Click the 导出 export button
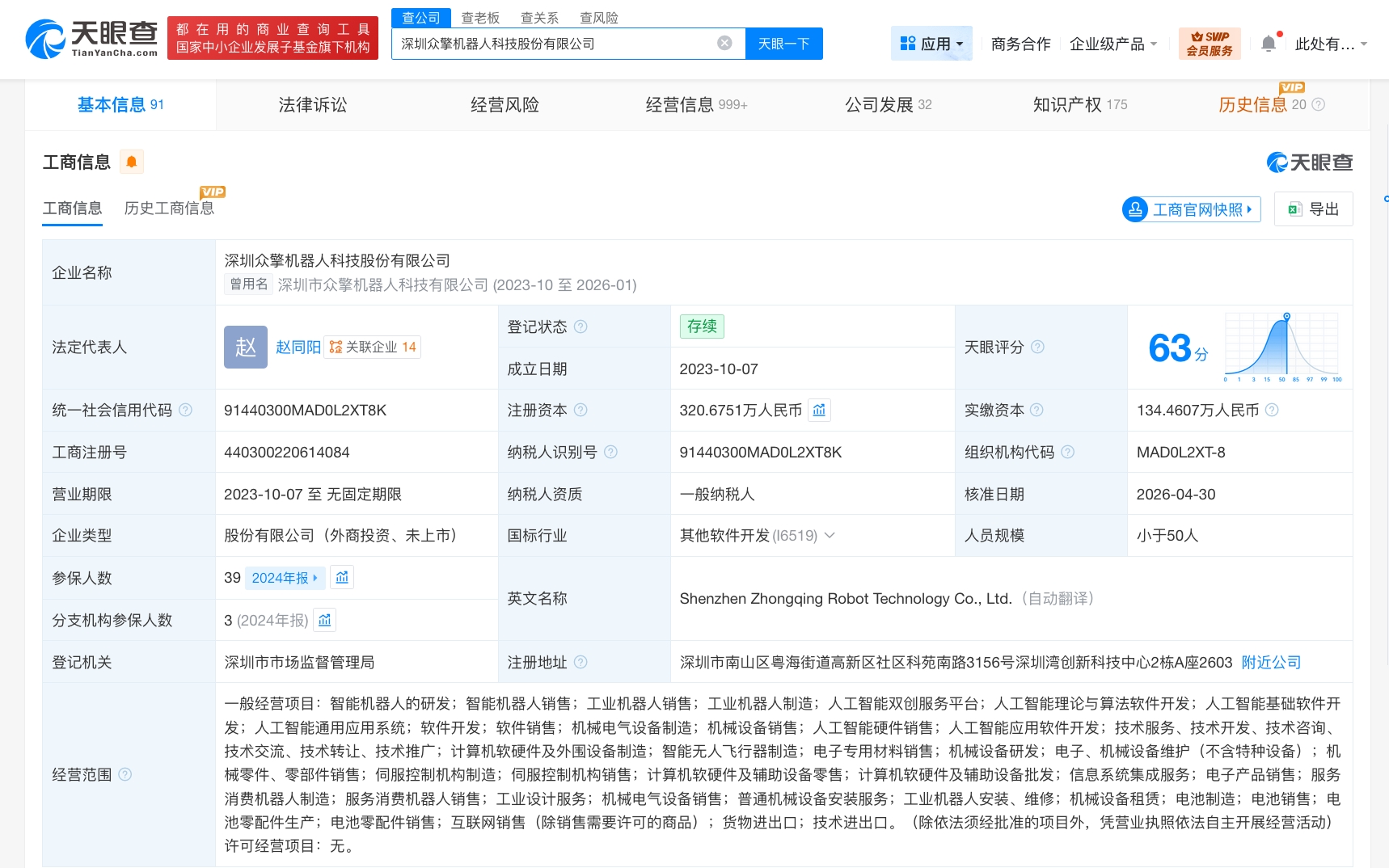Viewport: 1389px width, 868px height. [x=1314, y=209]
